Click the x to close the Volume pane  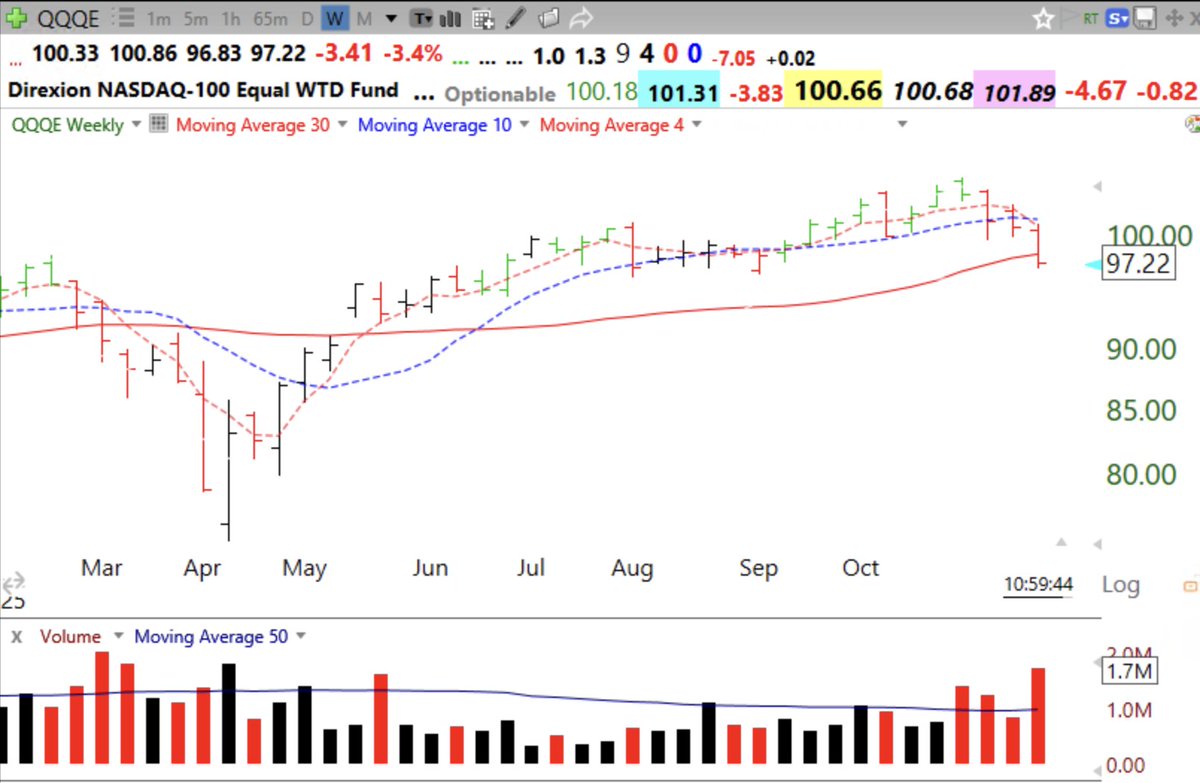click(x=16, y=636)
